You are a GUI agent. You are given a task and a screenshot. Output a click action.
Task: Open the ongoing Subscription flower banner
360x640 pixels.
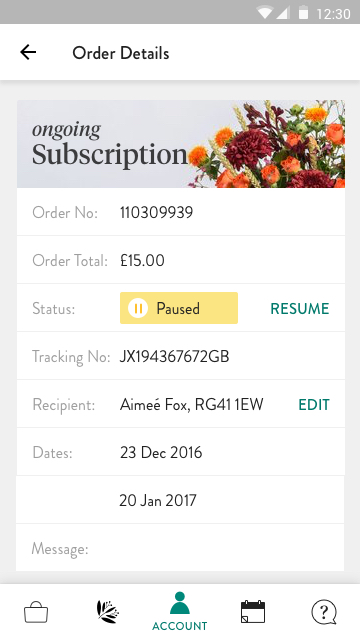coord(181,144)
